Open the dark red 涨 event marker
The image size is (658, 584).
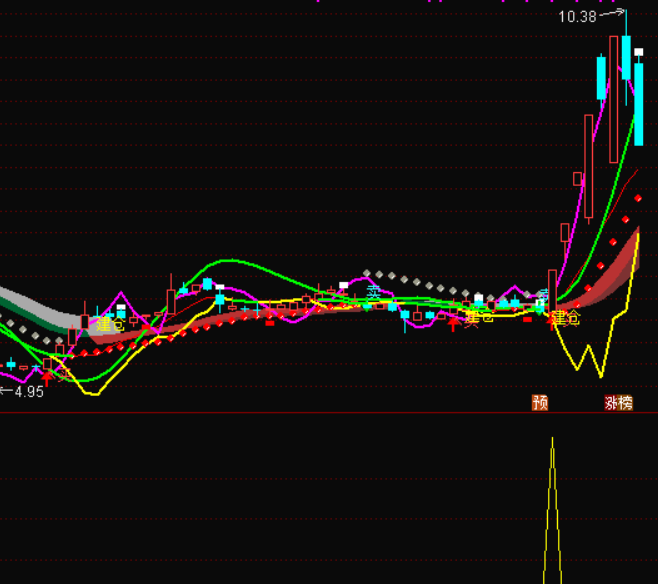pos(611,403)
